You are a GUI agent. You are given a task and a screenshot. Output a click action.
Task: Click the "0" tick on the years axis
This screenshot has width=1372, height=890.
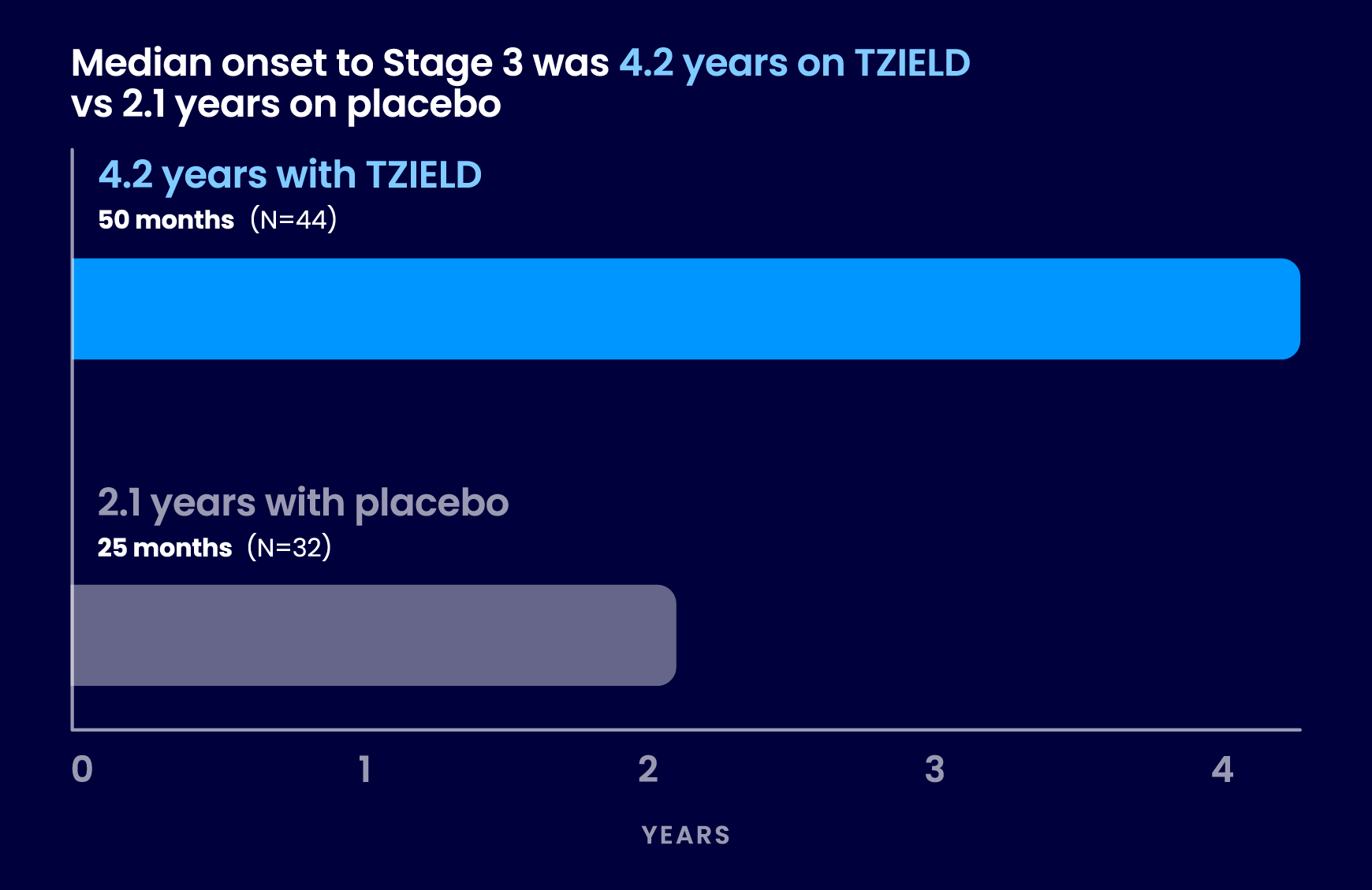pos(82,769)
